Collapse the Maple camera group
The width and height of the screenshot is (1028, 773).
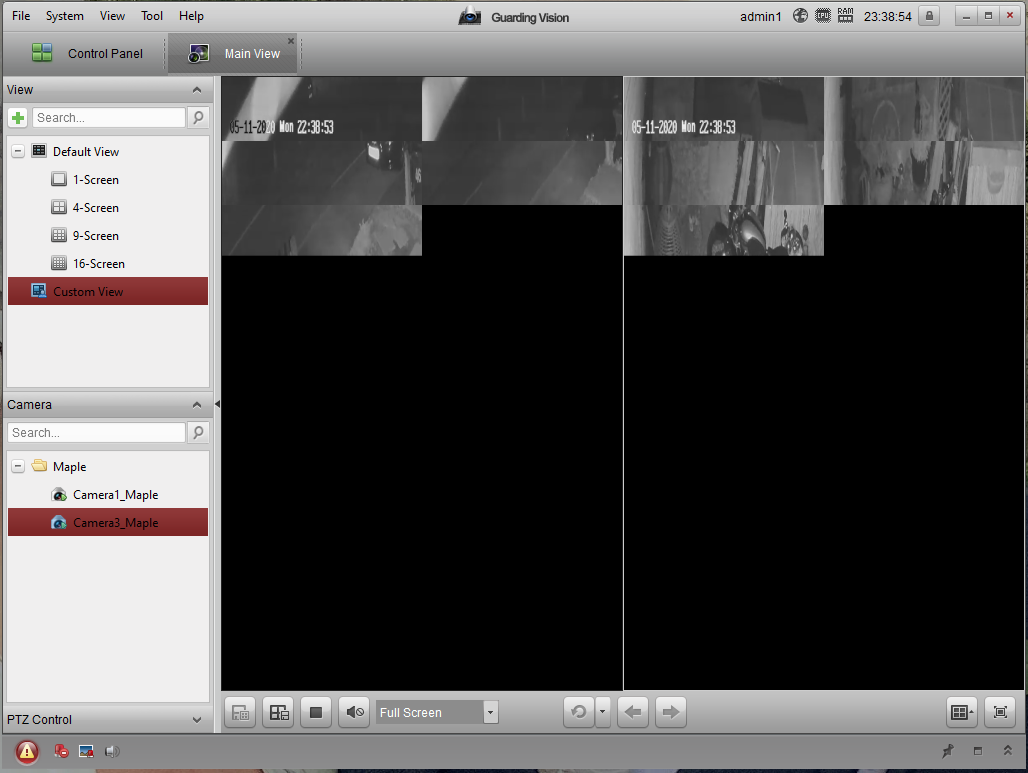[x=18, y=467]
